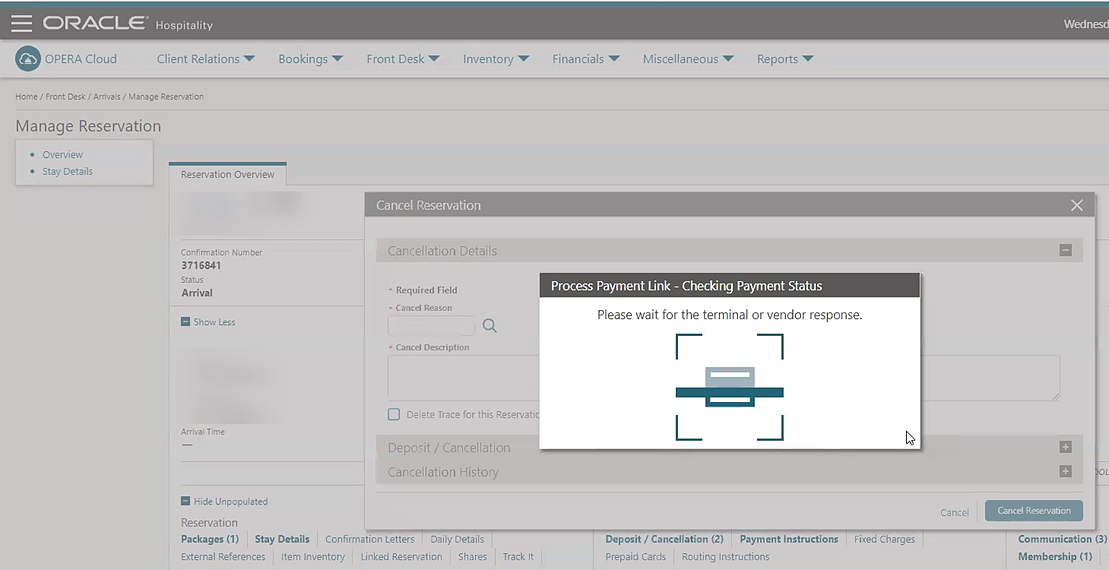This screenshot has width=1109, height=570.
Task: Open the Linked Reservation link
Action: [x=401, y=557]
